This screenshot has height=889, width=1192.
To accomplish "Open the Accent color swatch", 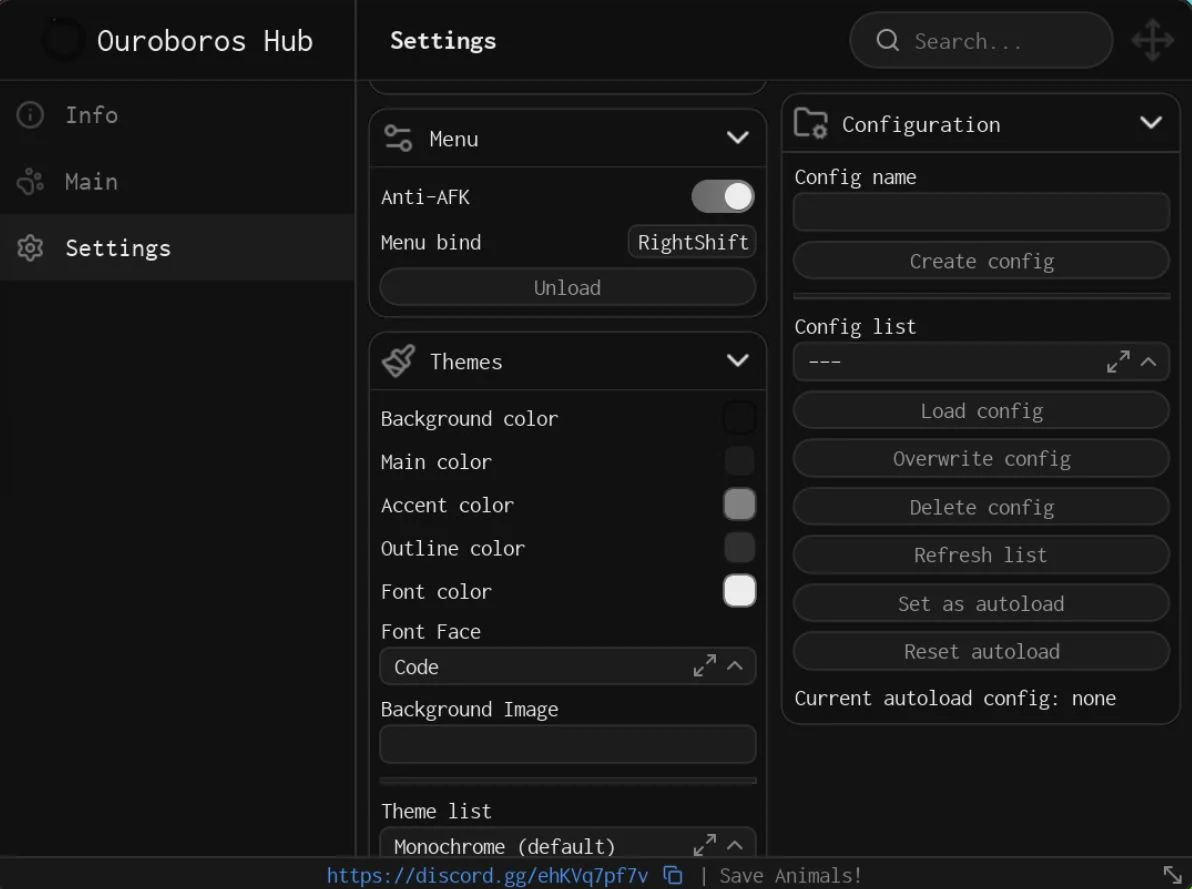I will coord(739,504).
